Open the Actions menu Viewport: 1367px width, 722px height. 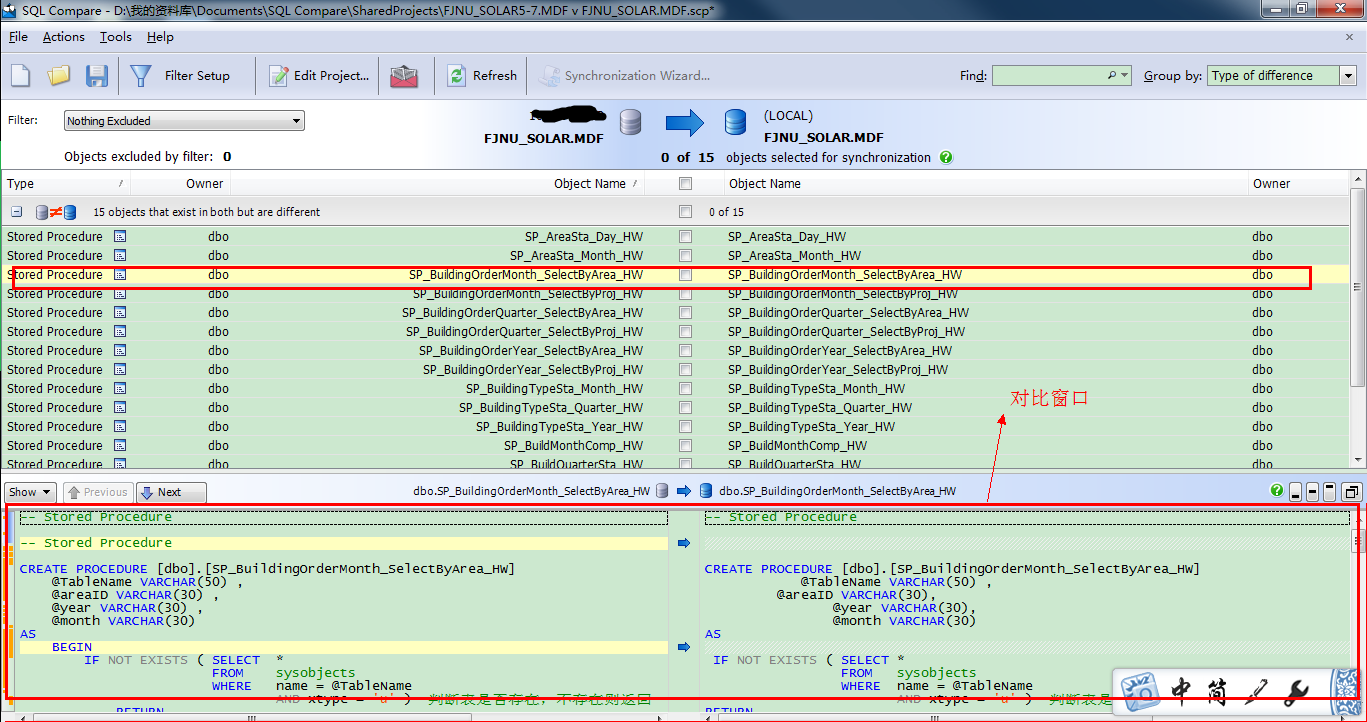click(63, 37)
